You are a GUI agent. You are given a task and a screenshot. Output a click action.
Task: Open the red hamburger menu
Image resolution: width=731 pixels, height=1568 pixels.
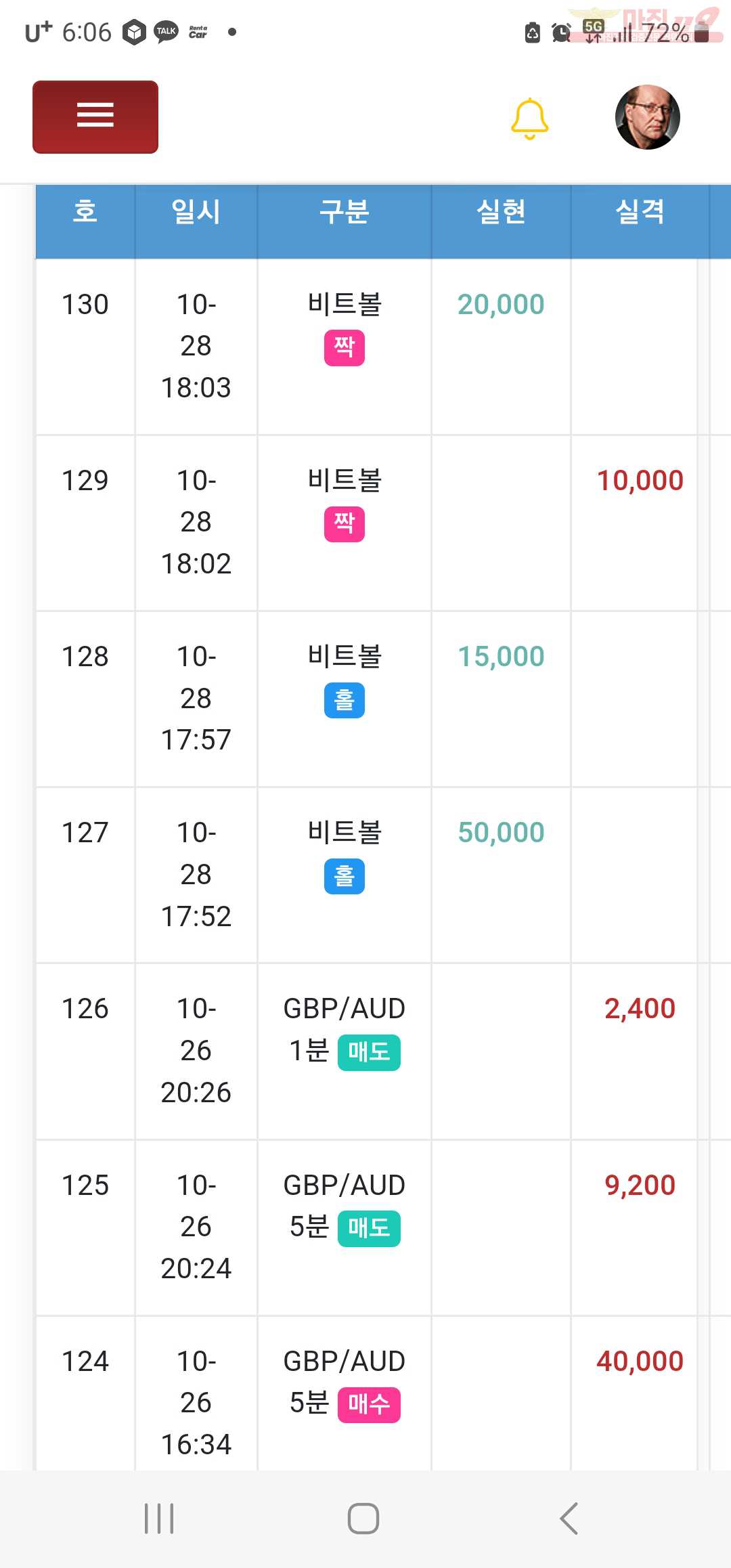pyautogui.click(x=95, y=117)
